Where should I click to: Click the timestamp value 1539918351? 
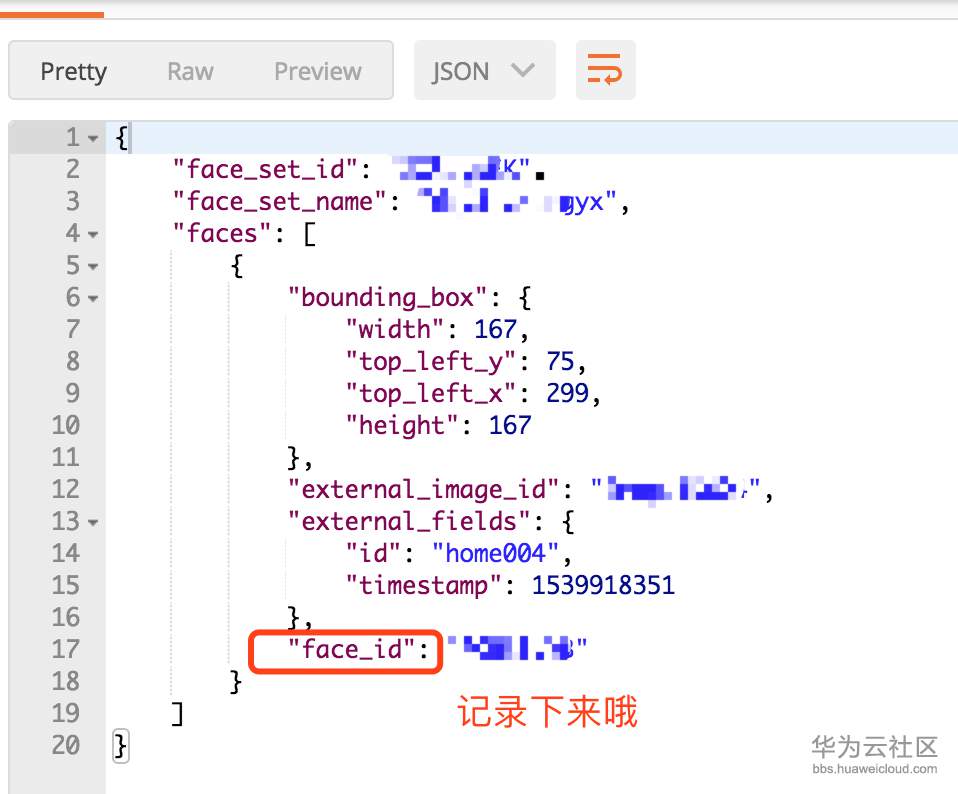[x=603, y=585]
